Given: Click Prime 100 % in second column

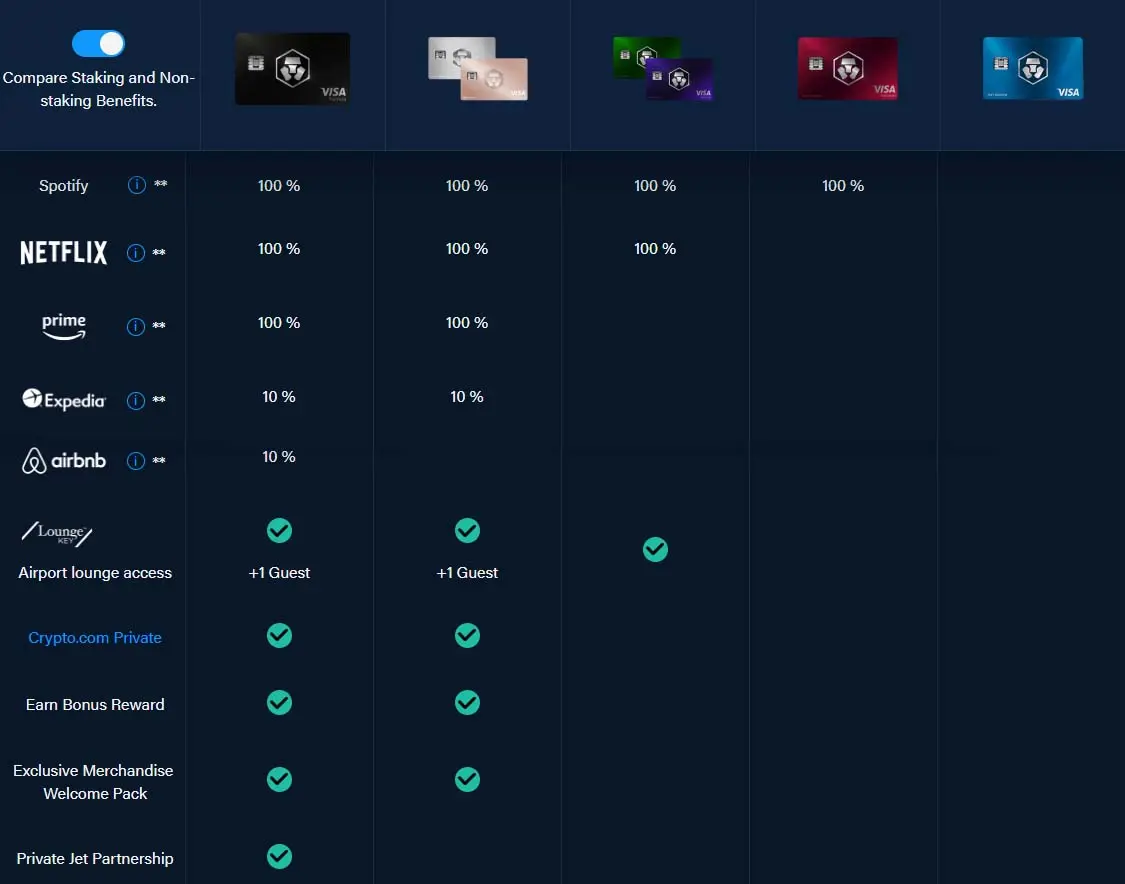Looking at the screenshot, I should point(467,323).
